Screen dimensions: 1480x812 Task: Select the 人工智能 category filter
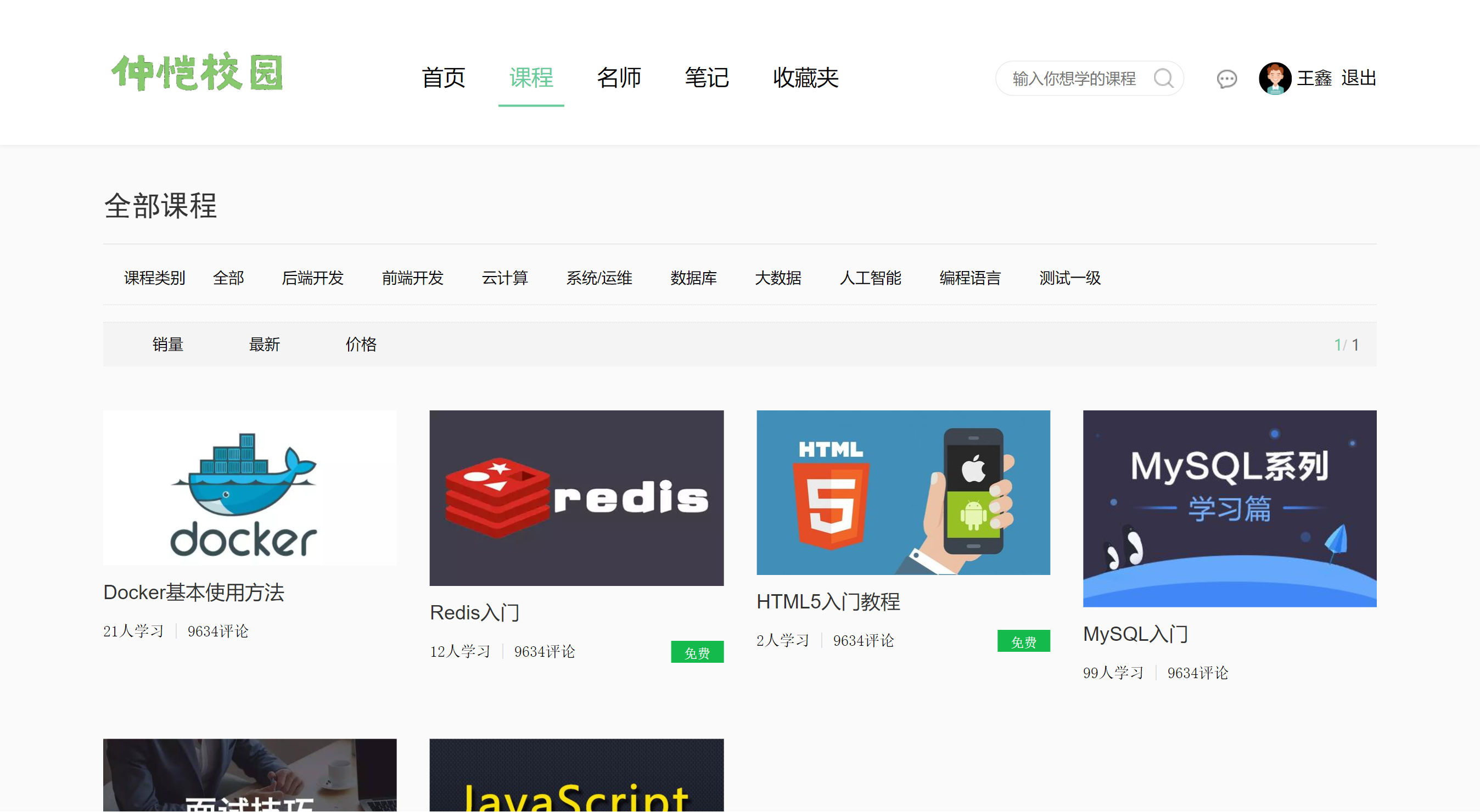coord(871,278)
